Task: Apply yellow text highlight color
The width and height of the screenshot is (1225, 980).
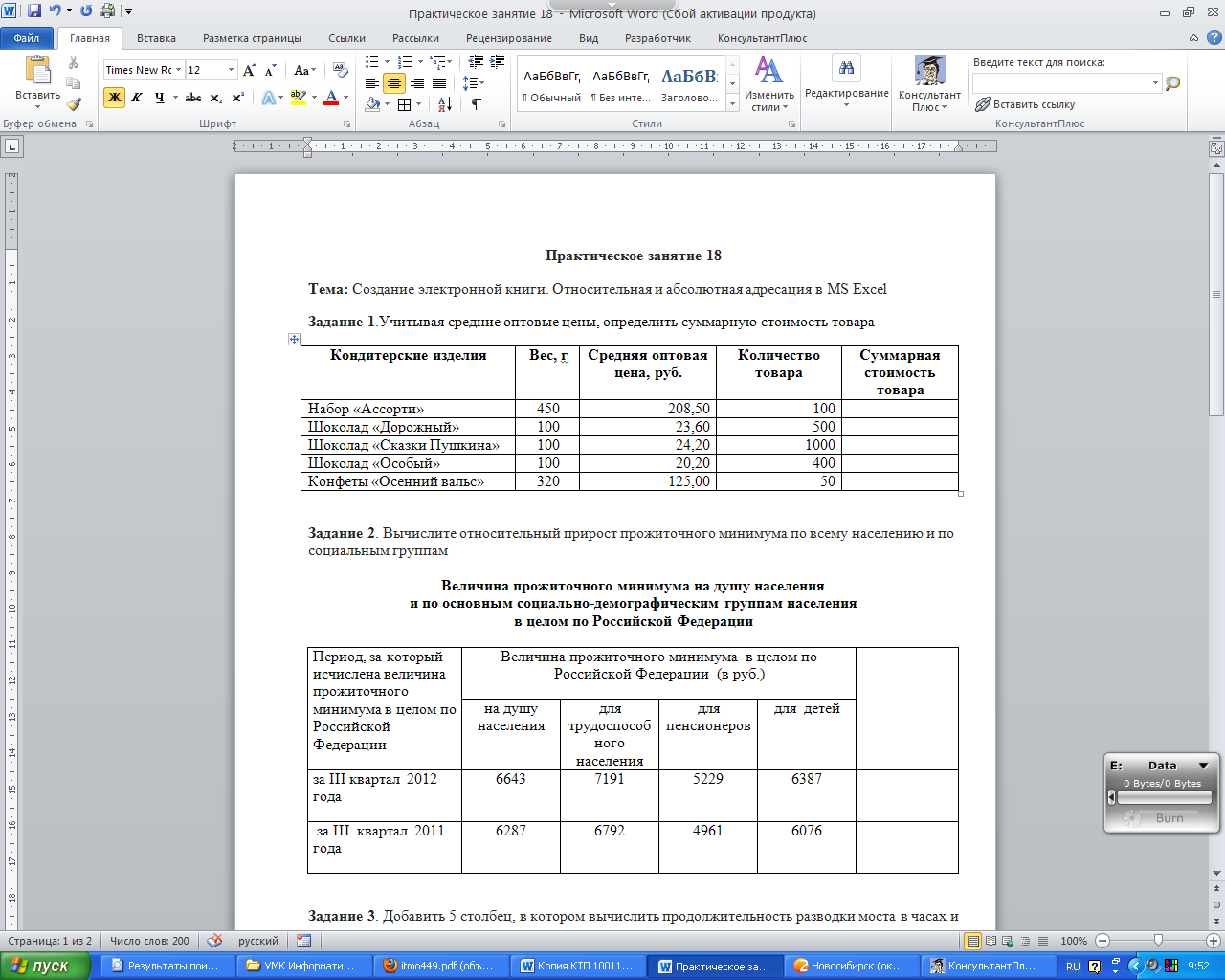Action: [x=298, y=98]
